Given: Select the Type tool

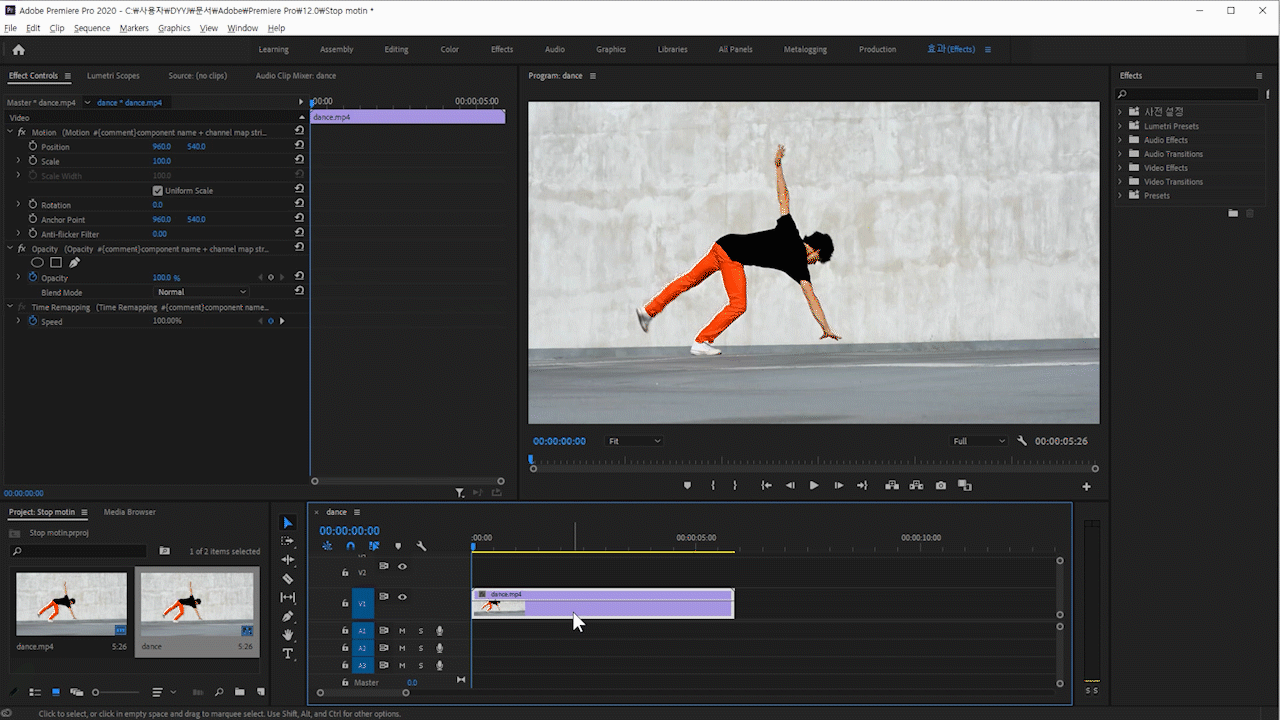Looking at the screenshot, I should [x=288, y=654].
